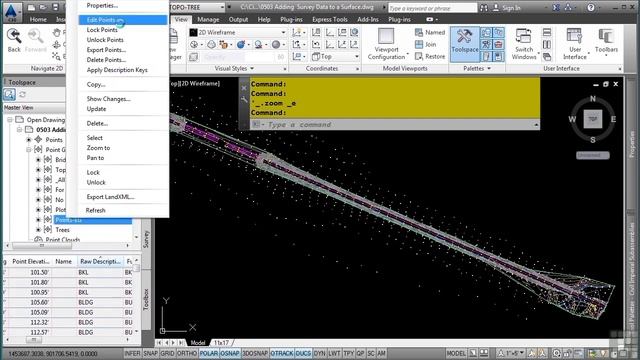The image size is (640, 360).
Task: Click Restore viewports button
Action: click(430, 56)
